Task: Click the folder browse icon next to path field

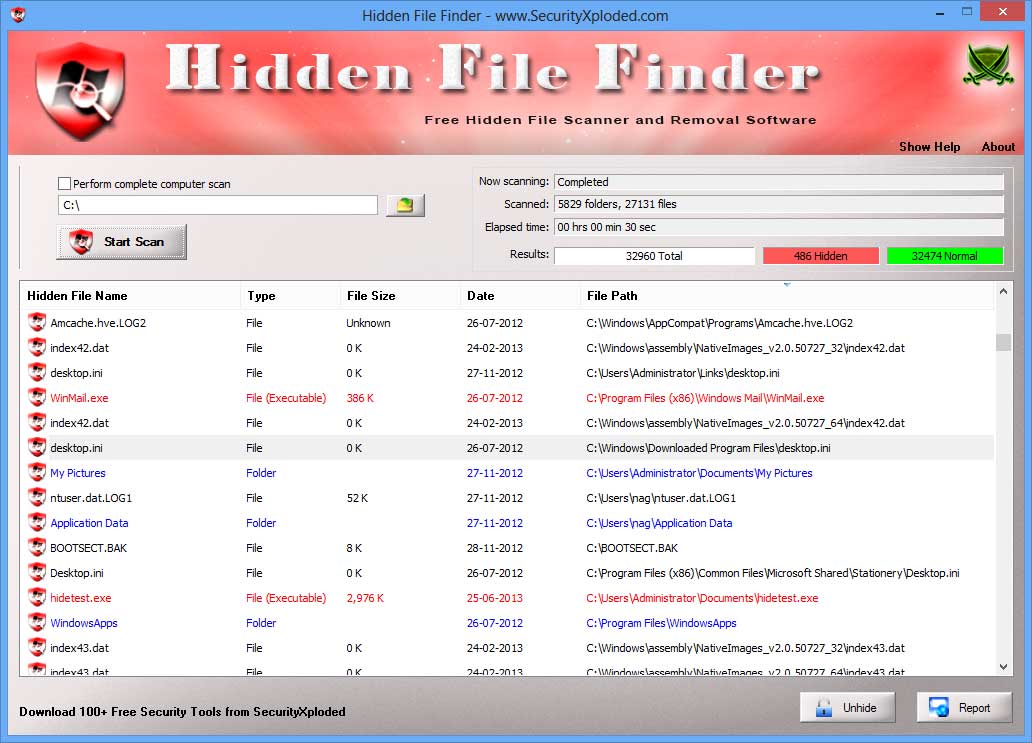Action: (x=405, y=205)
